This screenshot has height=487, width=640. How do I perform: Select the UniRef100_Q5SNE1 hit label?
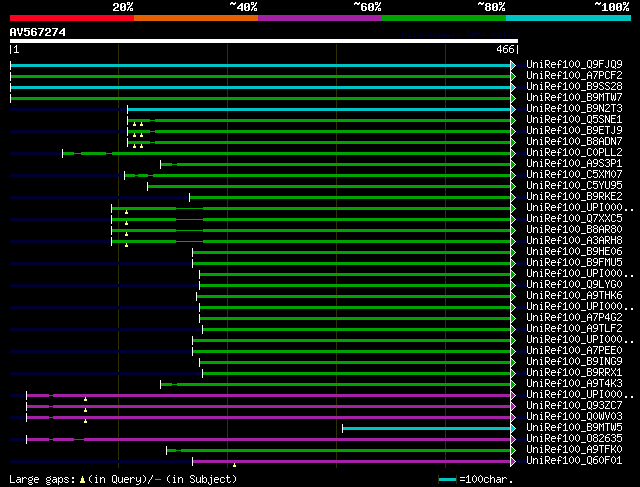click(560, 120)
